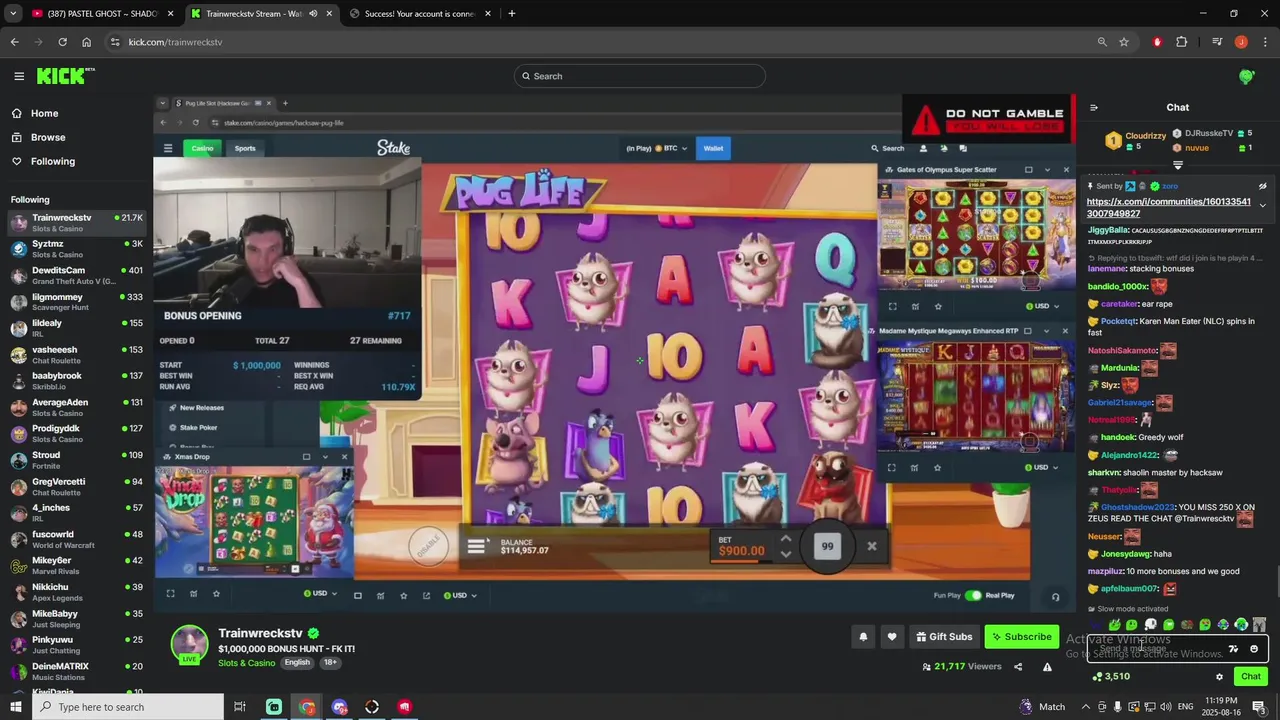The width and height of the screenshot is (1280, 720).
Task: Open DewditsCam channel from following list
Action: pyautogui.click(x=77, y=275)
